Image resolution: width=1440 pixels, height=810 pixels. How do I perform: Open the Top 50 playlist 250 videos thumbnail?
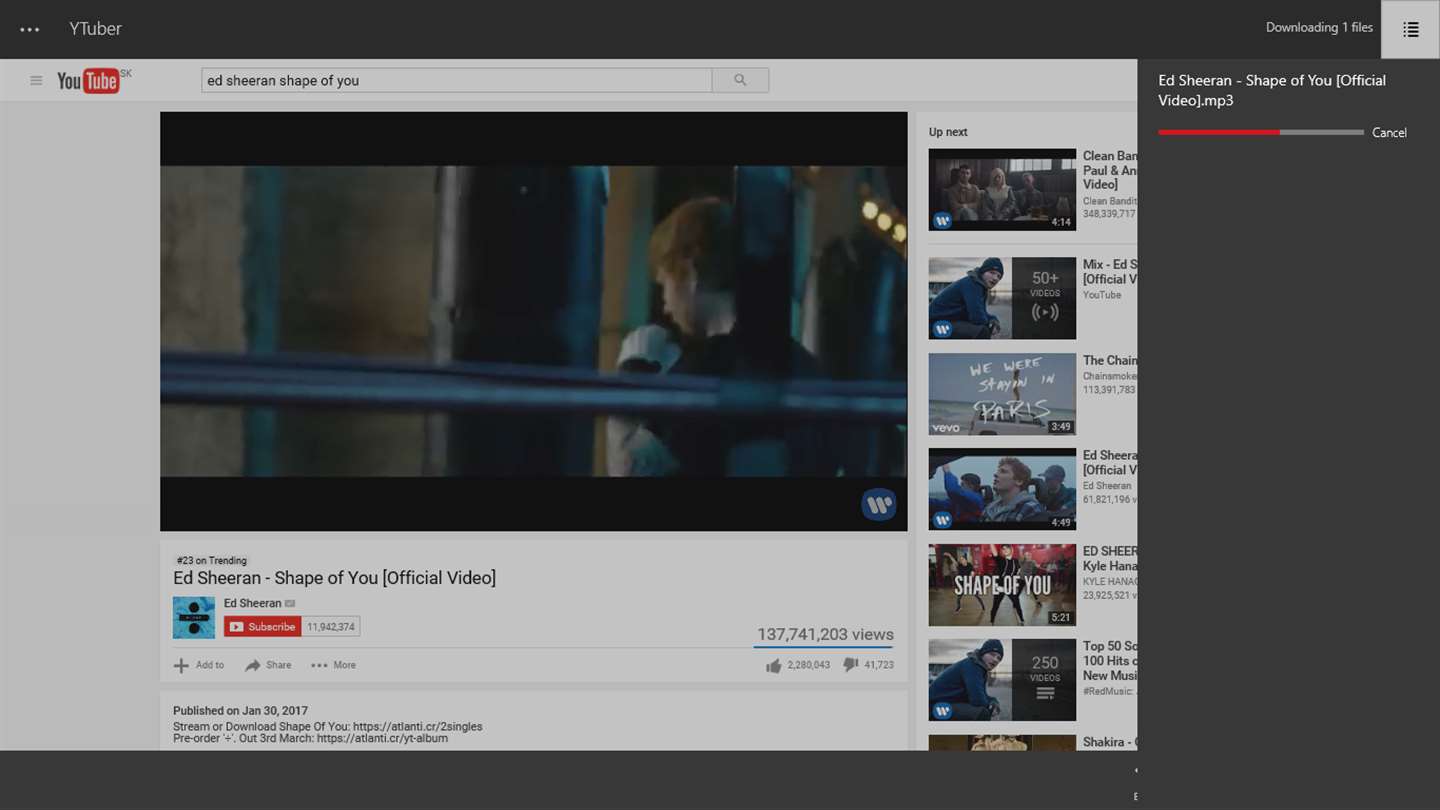(1002, 680)
